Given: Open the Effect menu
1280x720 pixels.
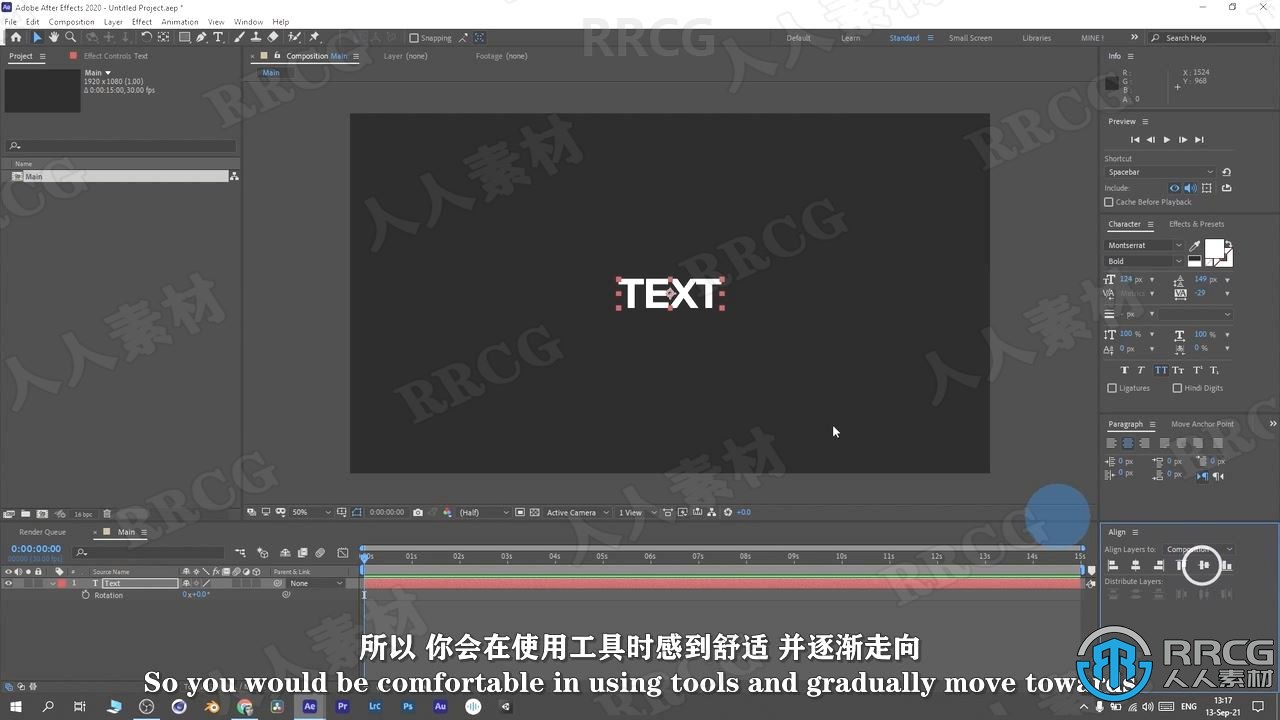Looking at the screenshot, I should click(142, 21).
